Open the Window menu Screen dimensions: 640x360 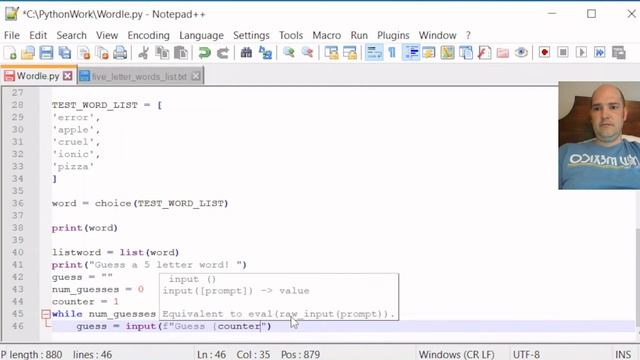click(x=437, y=36)
